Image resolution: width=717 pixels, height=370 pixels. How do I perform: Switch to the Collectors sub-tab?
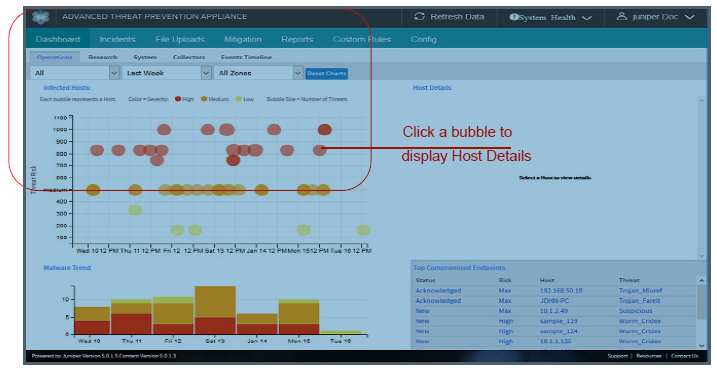(x=189, y=57)
